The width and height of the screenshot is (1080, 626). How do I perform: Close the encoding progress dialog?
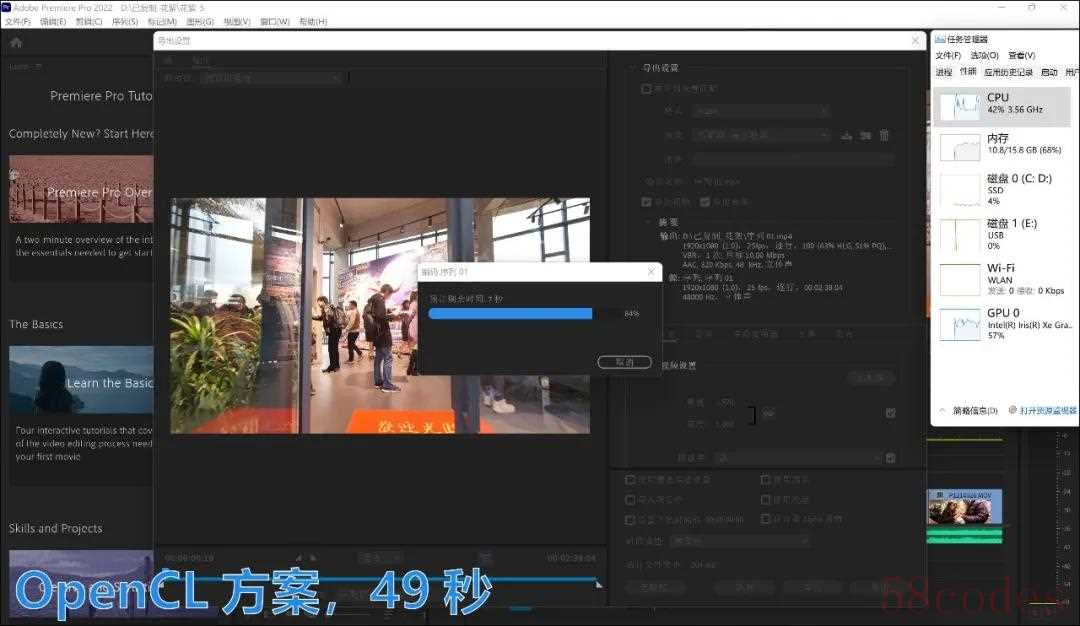(652, 271)
